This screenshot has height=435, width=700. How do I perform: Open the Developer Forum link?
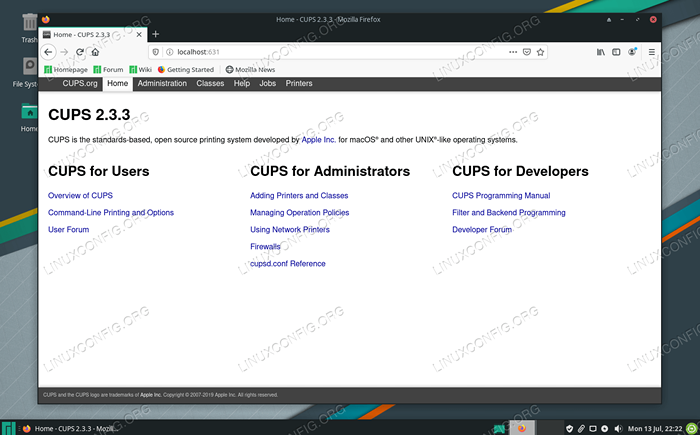point(482,230)
